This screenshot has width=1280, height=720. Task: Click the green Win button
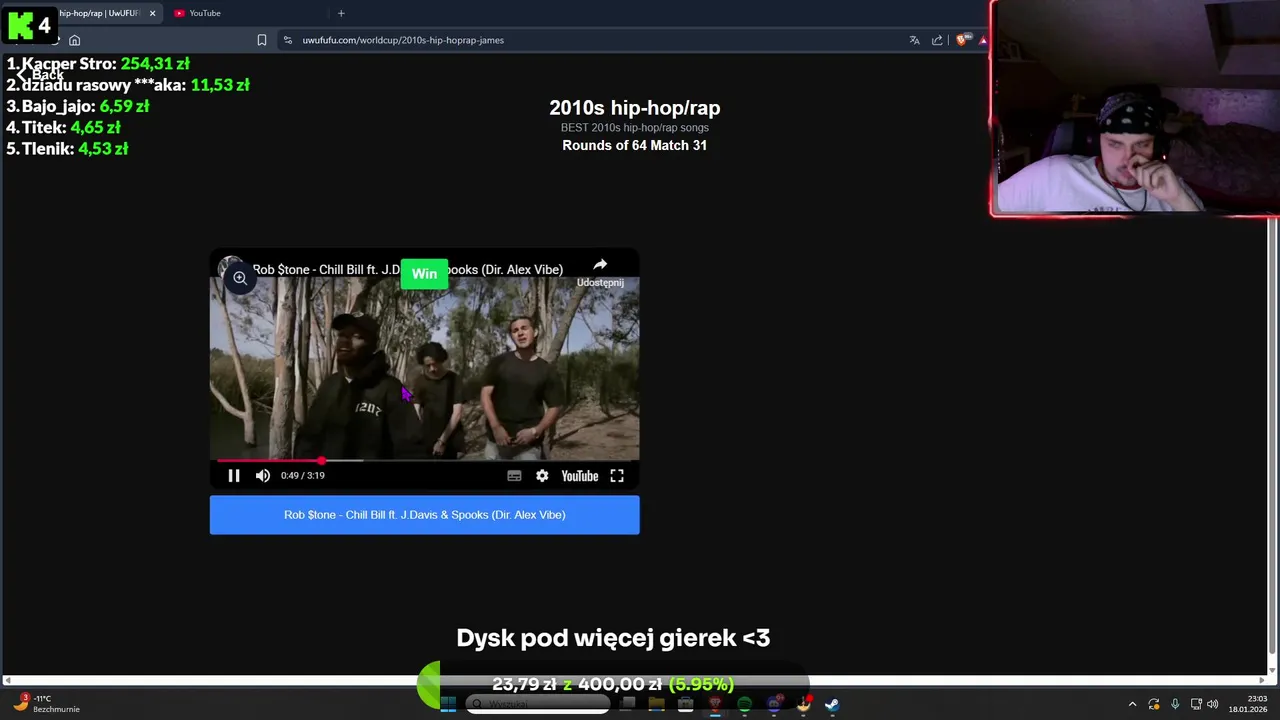(x=424, y=274)
